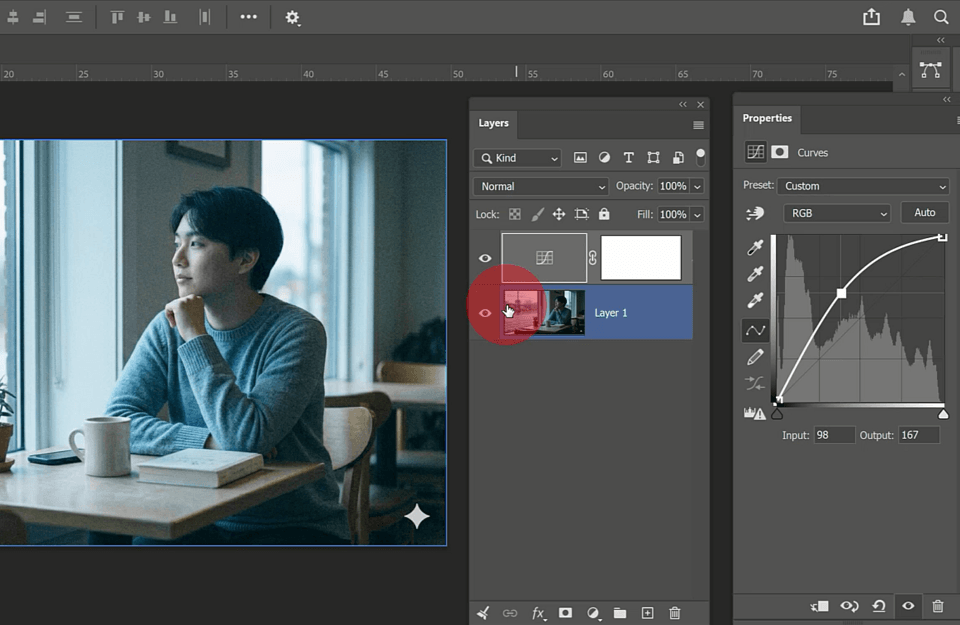Viewport: 960px width, 625px height.
Task: Select the Properties tab
Action: [x=767, y=118]
